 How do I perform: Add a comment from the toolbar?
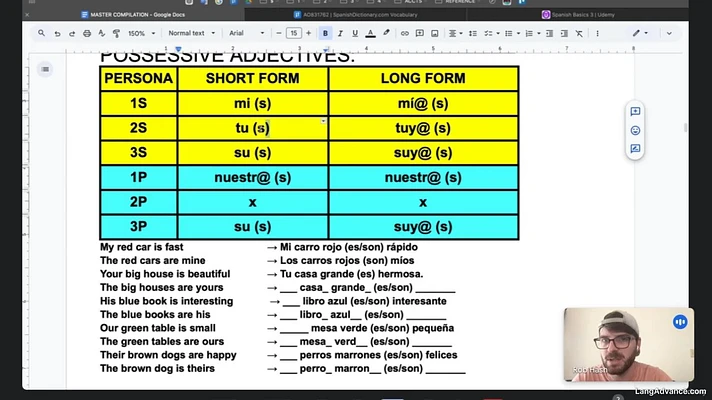click(420, 33)
